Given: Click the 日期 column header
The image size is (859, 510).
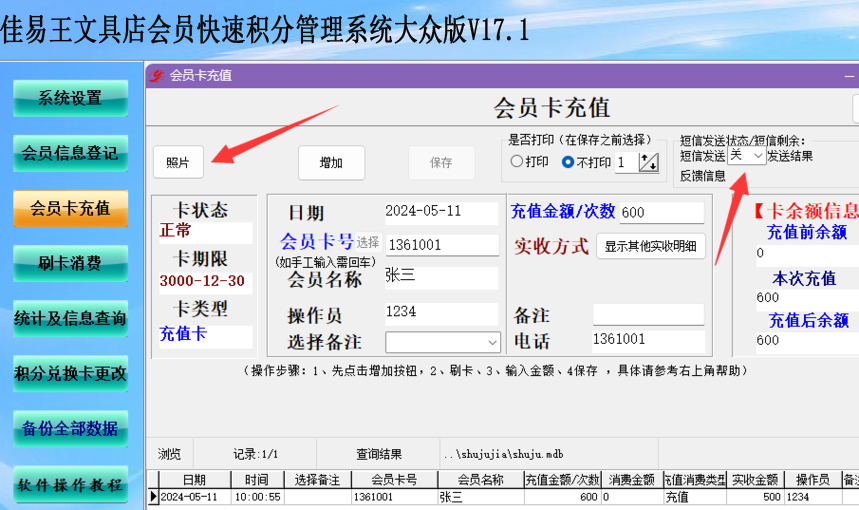Looking at the screenshot, I should coord(194,480).
